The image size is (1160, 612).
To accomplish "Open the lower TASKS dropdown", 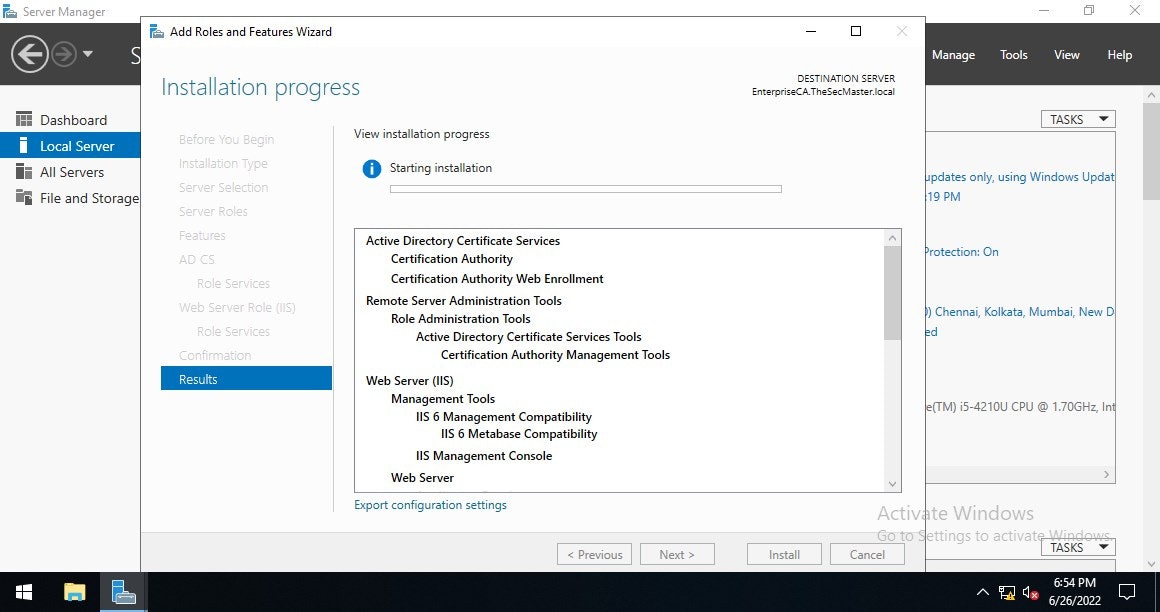I will pyautogui.click(x=1078, y=547).
